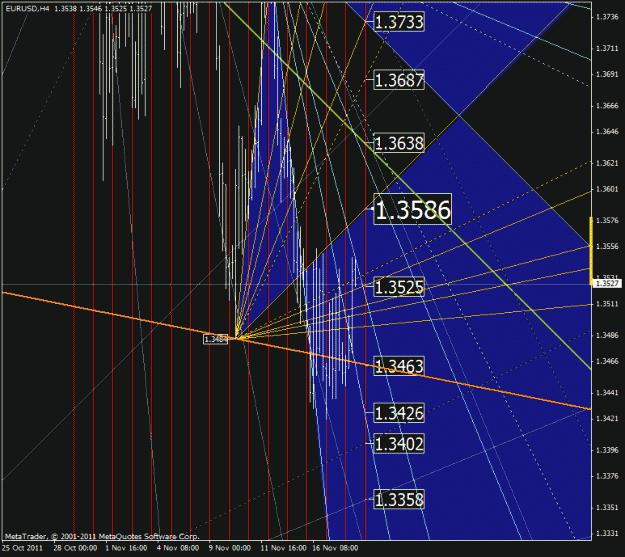Click the 4 Nov 08:00 time label
The height and width of the screenshot is (557, 625).
click(178, 548)
